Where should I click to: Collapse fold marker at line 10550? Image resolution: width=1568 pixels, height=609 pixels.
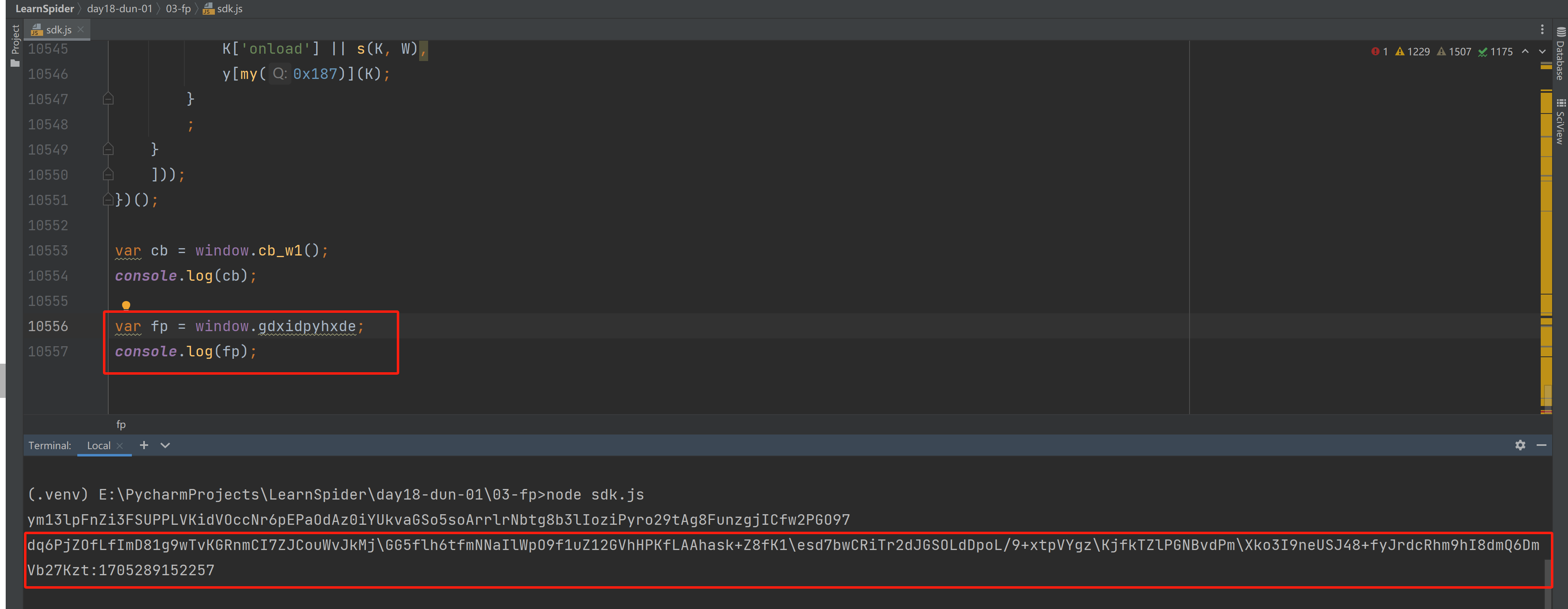click(x=108, y=175)
